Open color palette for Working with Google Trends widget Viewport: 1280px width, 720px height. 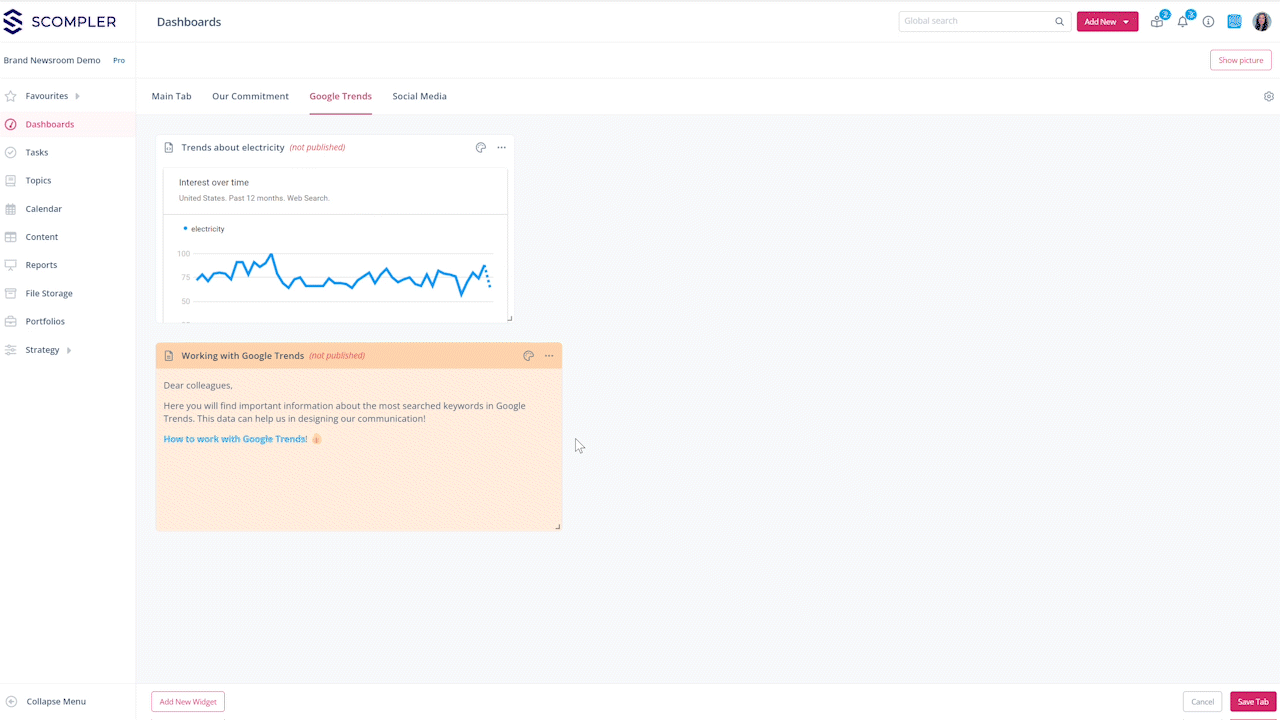pos(528,356)
